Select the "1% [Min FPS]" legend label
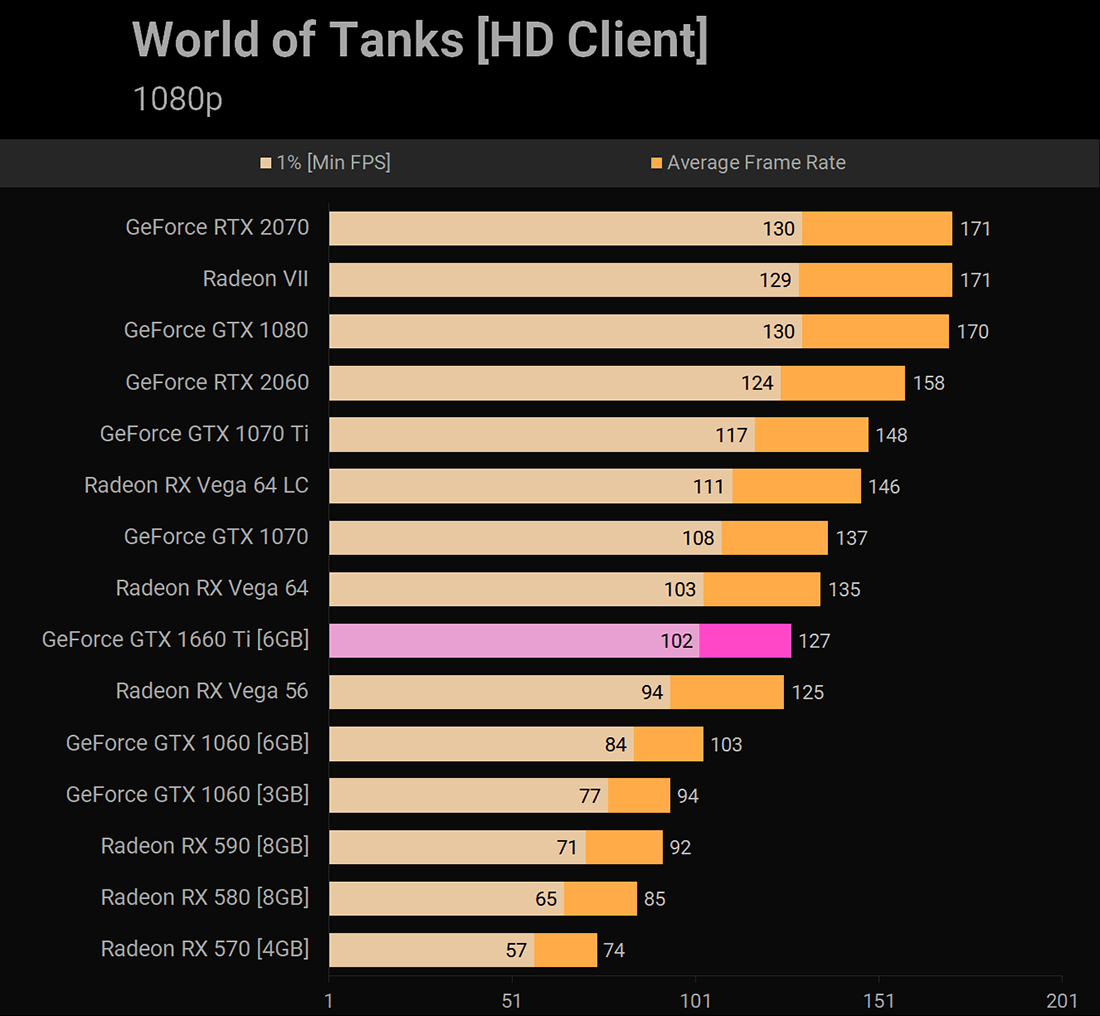Screen dimensions: 1100x1016 pos(333,163)
